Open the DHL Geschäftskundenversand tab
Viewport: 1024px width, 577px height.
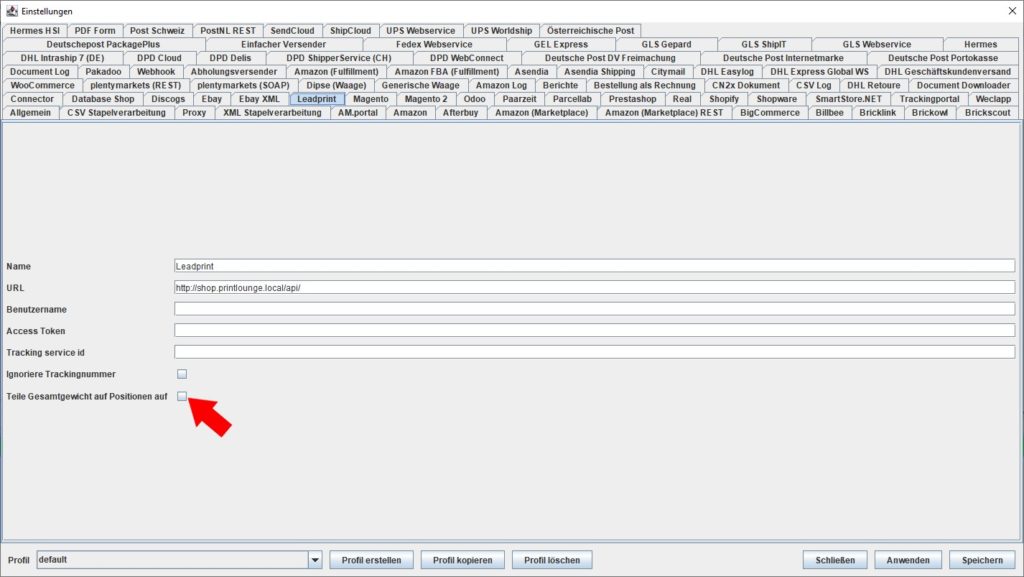(x=947, y=71)
